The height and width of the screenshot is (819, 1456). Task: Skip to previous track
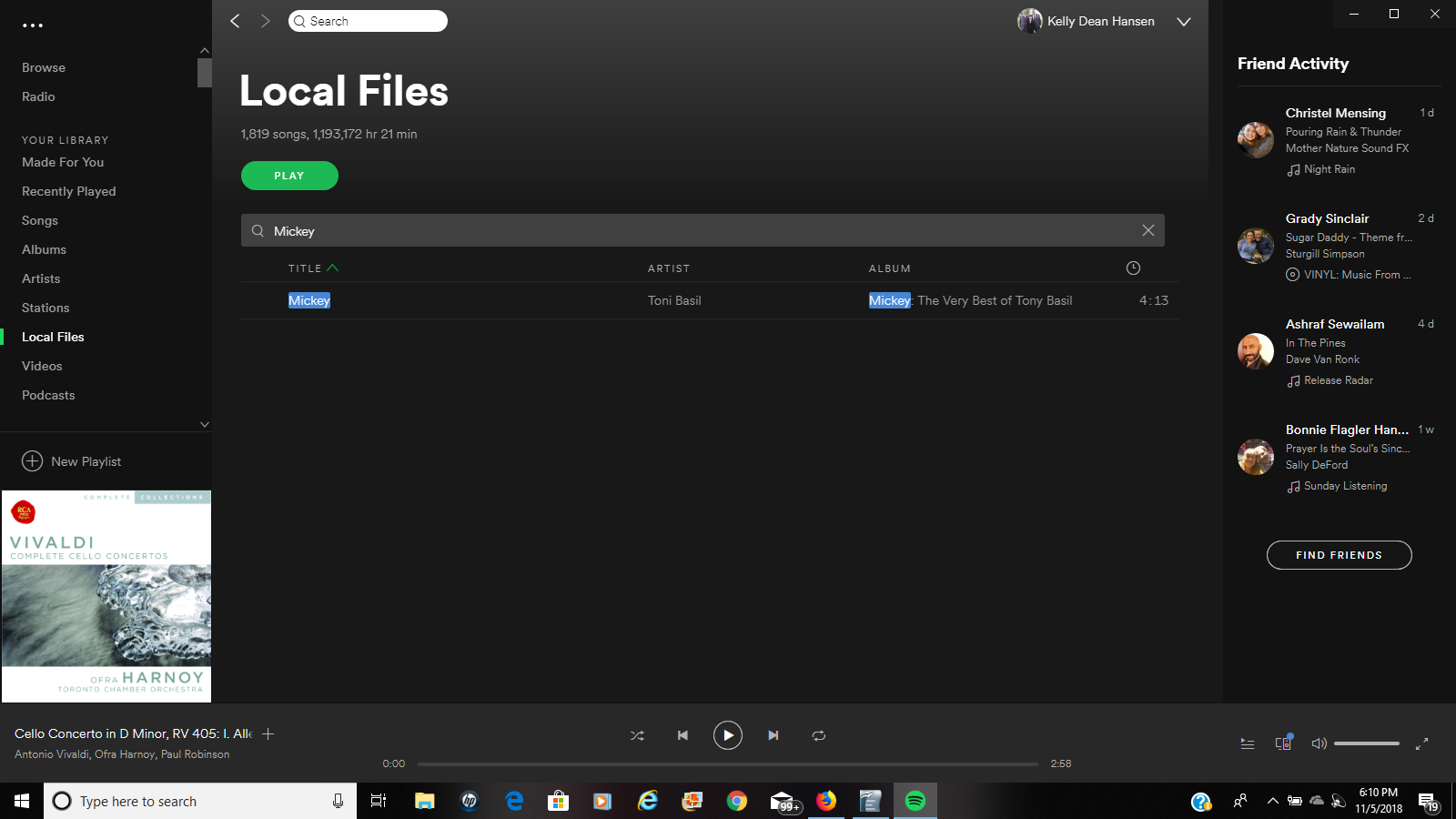(x=682, y=735)
